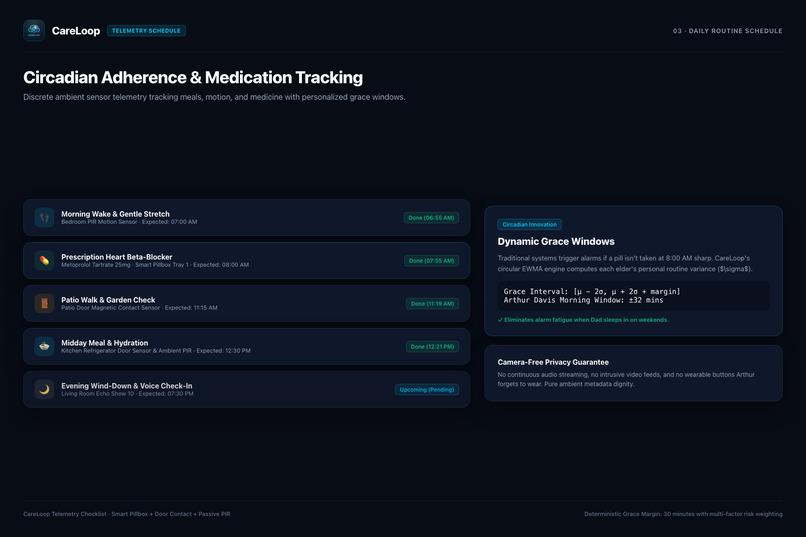The image size is (806, 537).
Task: Click the Grace Interval formula line
Action: point(592,291)
